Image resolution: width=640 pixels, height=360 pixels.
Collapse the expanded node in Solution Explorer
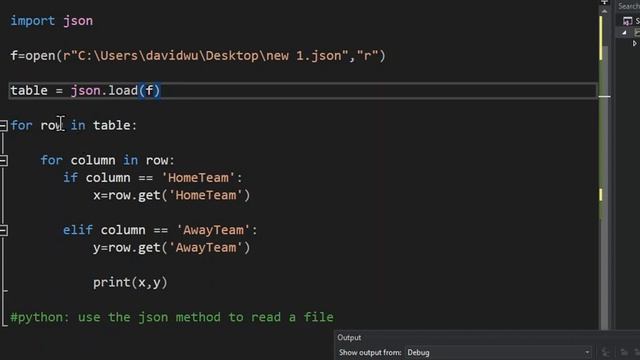coord(624,33)
